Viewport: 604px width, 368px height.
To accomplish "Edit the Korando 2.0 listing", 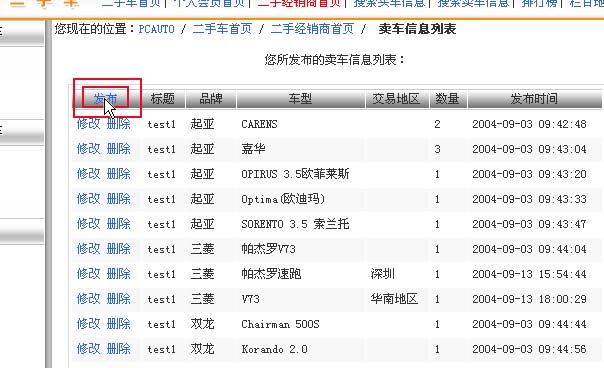I will tap(89, 349).
